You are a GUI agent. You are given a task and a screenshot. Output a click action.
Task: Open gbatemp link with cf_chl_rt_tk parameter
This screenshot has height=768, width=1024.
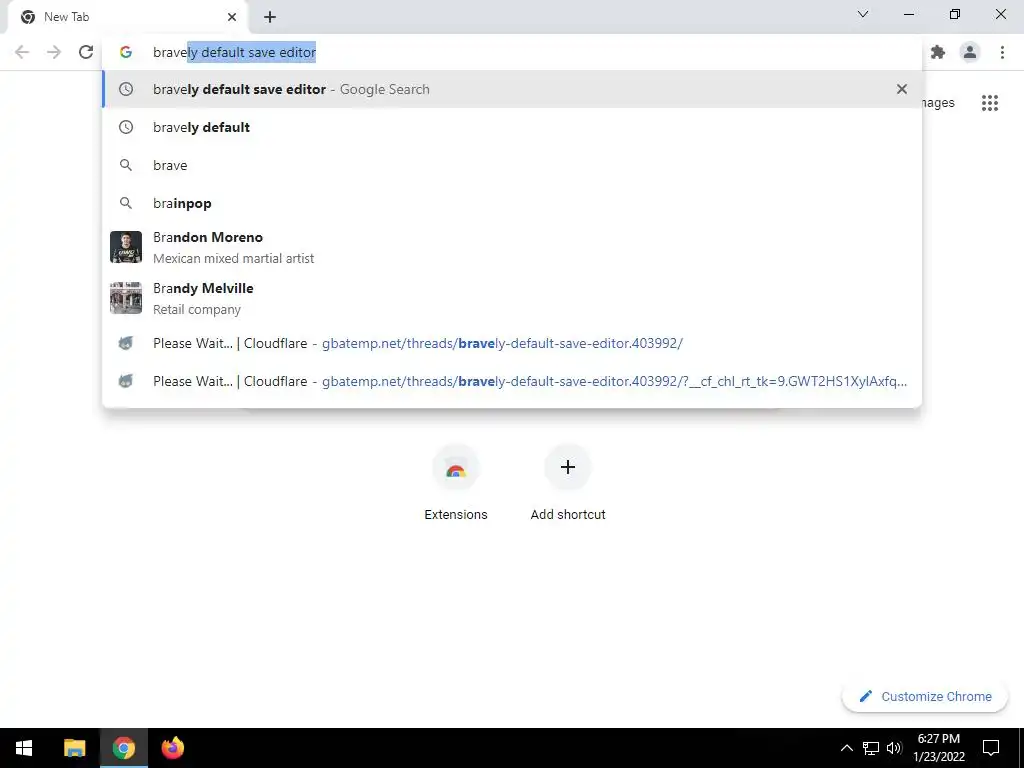[x=512, y=381]
